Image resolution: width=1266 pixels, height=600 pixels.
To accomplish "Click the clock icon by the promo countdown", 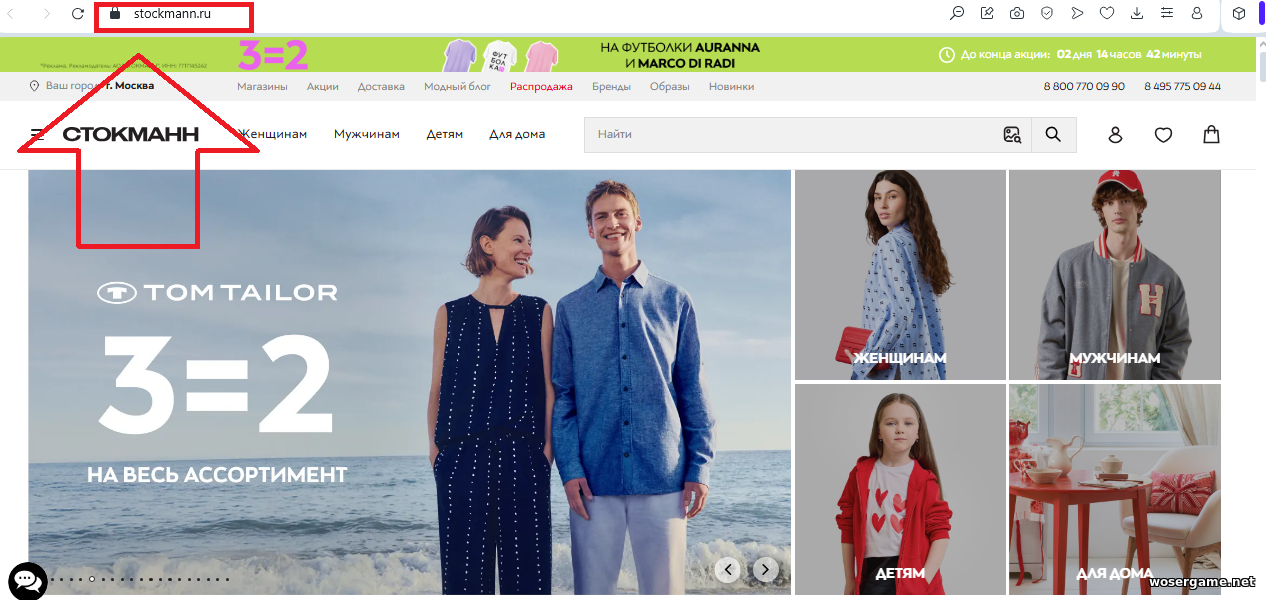I will click(x=947, y=55).
